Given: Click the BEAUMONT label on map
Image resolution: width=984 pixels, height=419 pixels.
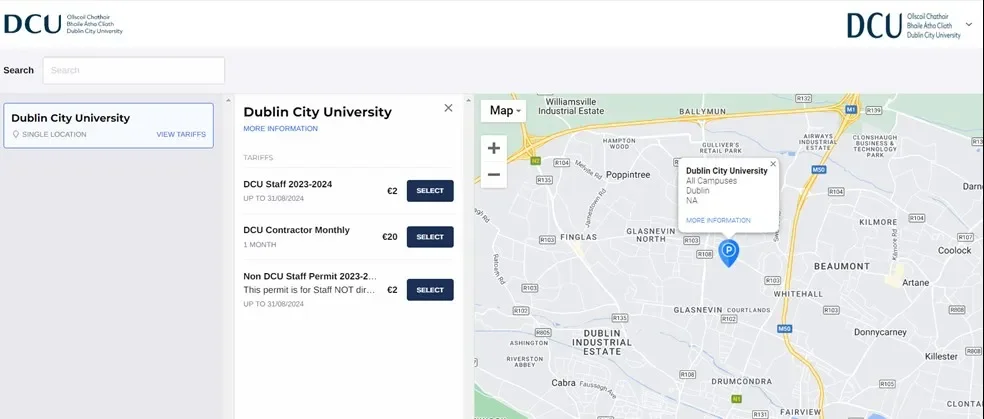Looking at the screenshot, I should (x=842, y=266).
